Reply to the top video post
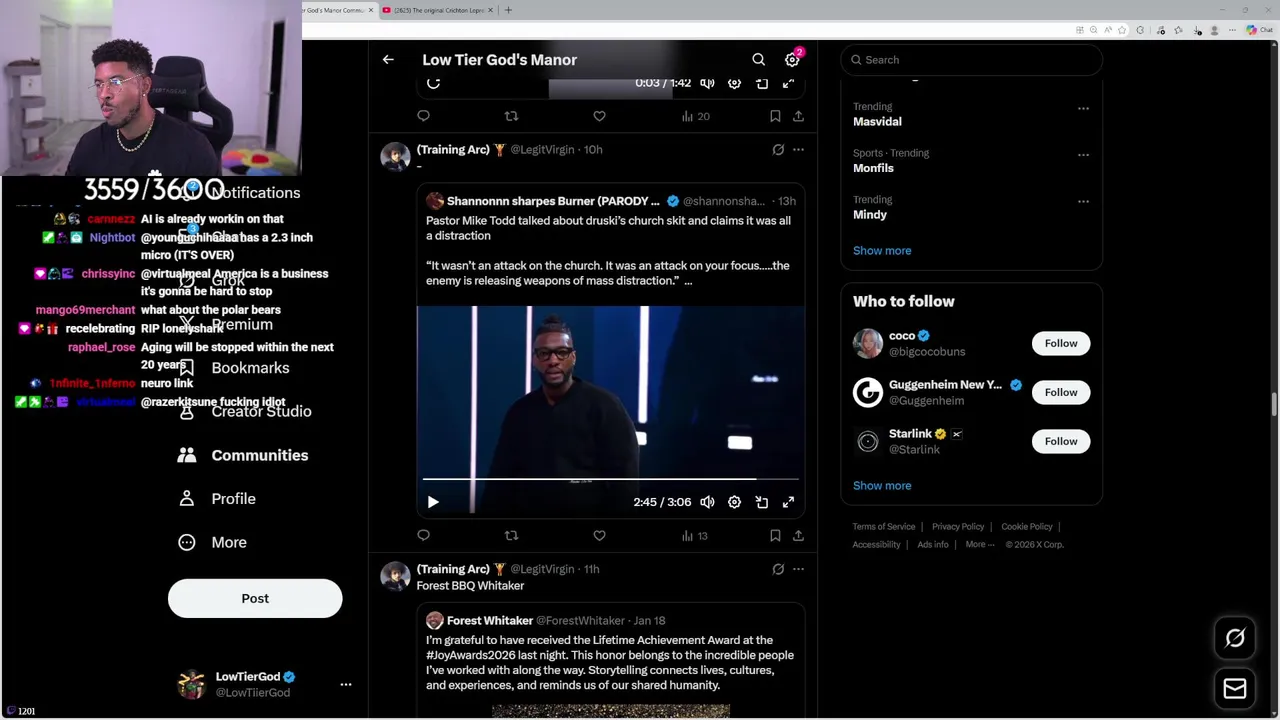 [x=423, y=116]
